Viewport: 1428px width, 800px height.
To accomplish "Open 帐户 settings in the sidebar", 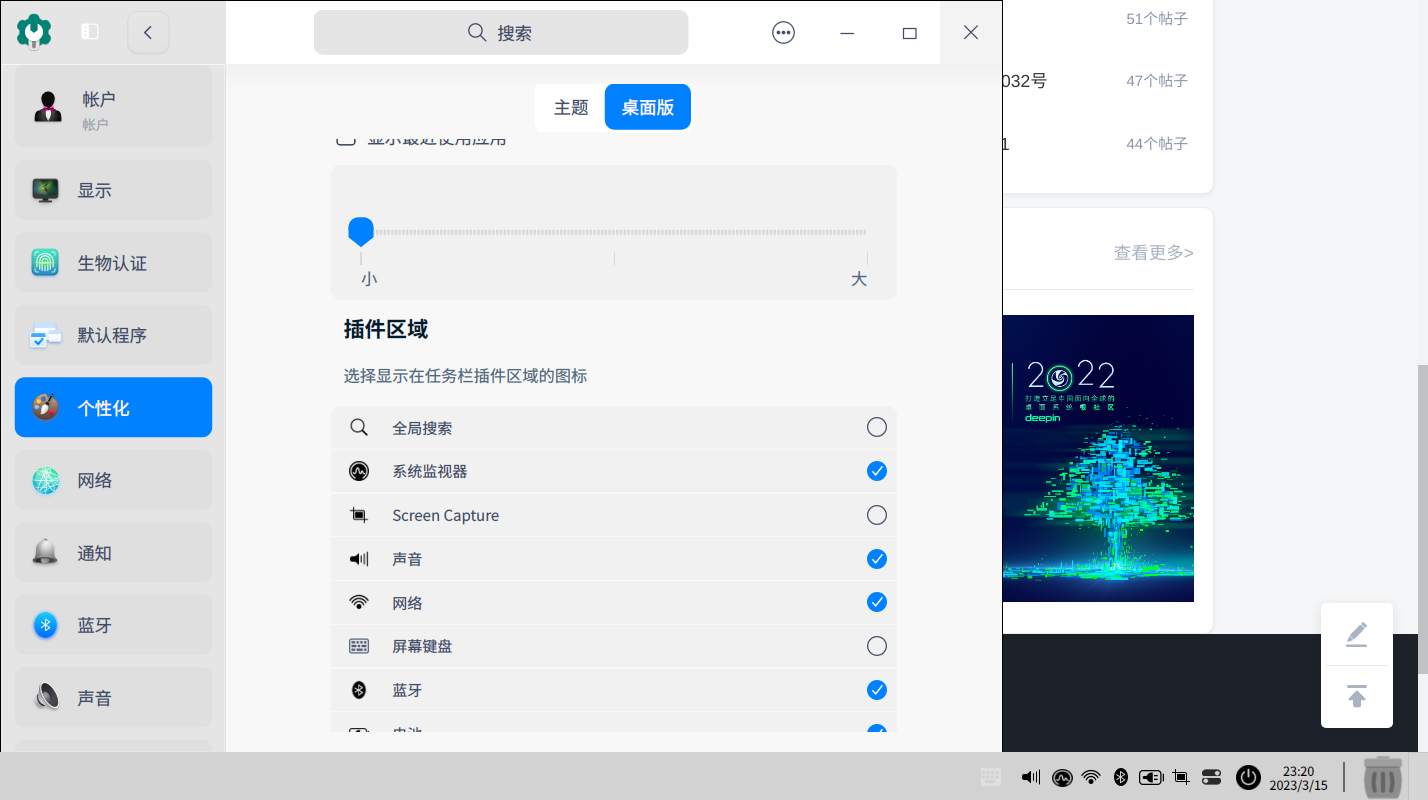I will pyautogui.click(x=113, y=108).
